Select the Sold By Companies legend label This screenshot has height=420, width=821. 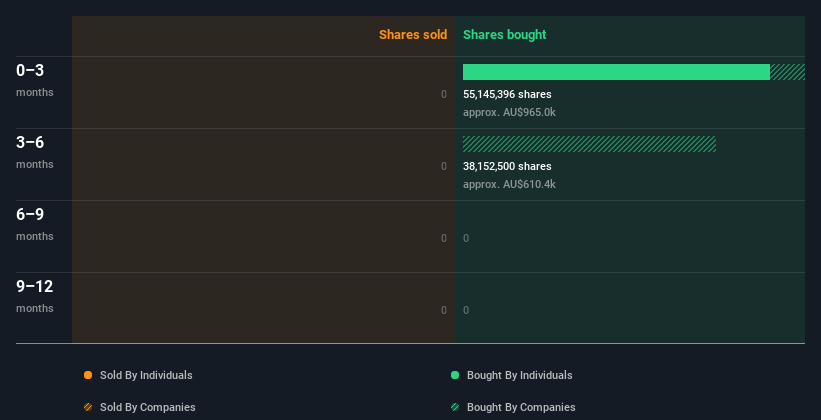click(148, 407)
